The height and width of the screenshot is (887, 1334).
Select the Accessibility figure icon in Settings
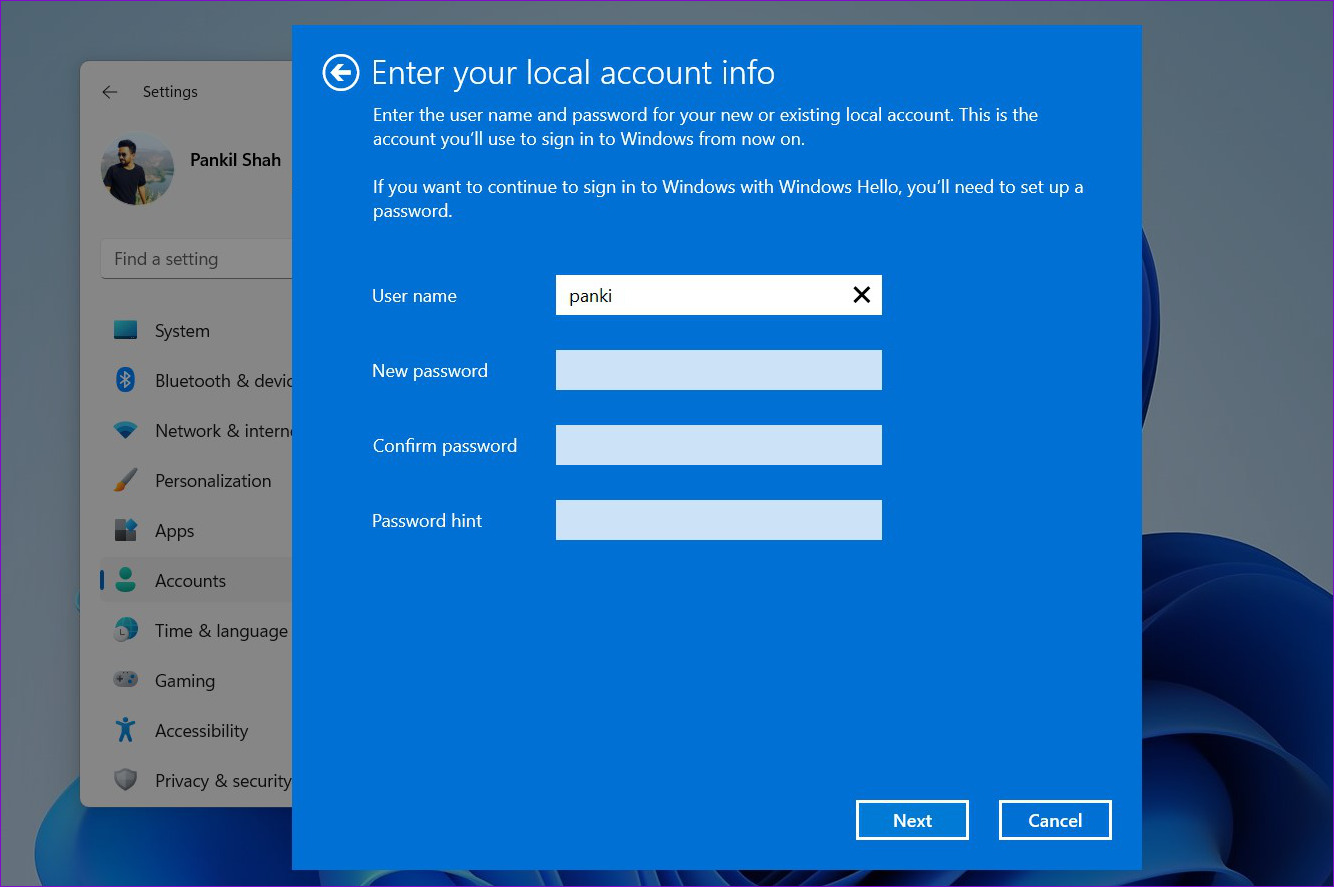coord(125,730)
